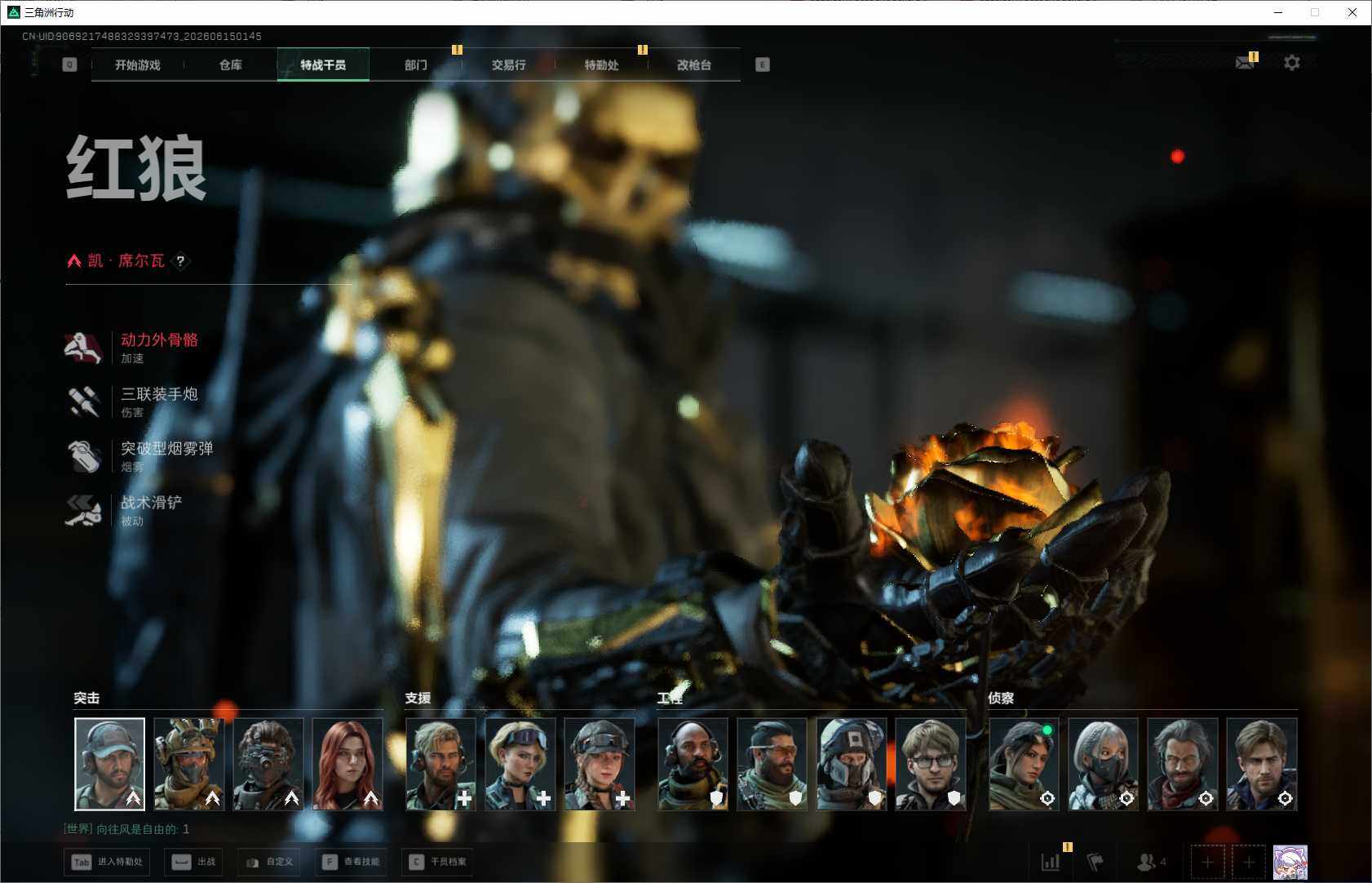The height and width of the screenshot is (883, 1372).
Task: Open the player avatar profile picture
Action: pos(1290,862)
